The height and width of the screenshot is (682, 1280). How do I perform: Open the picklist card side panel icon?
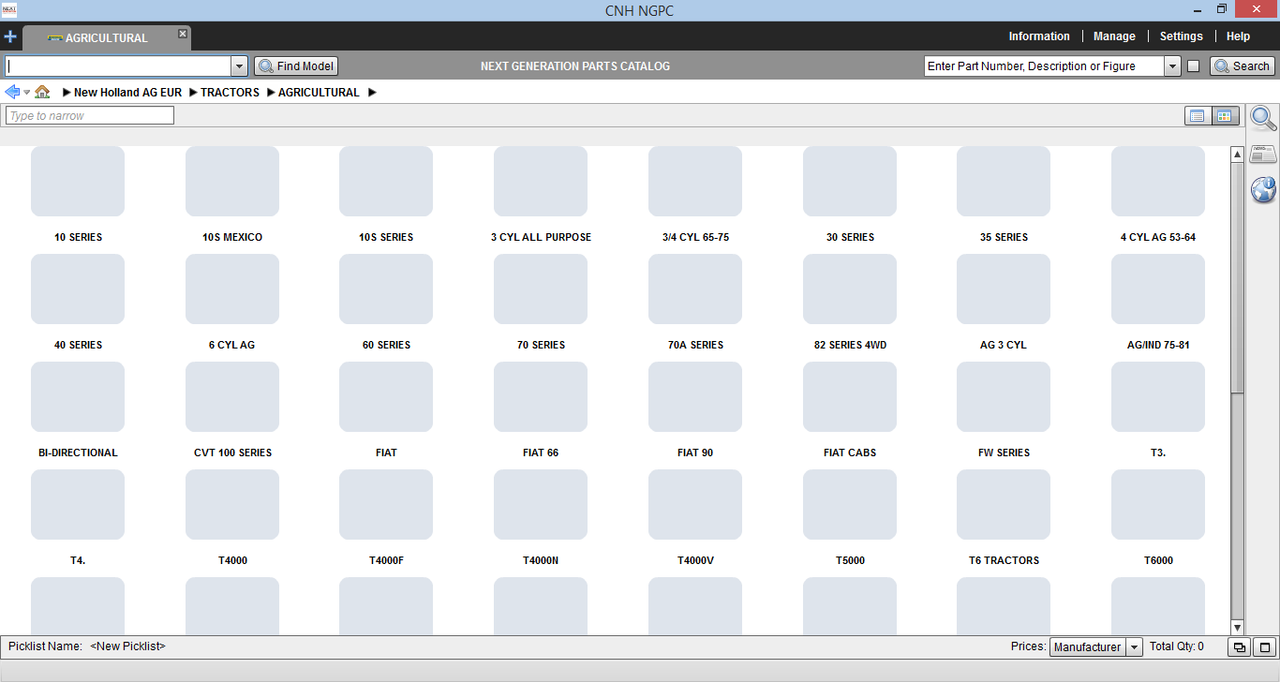click(1264, 154)
